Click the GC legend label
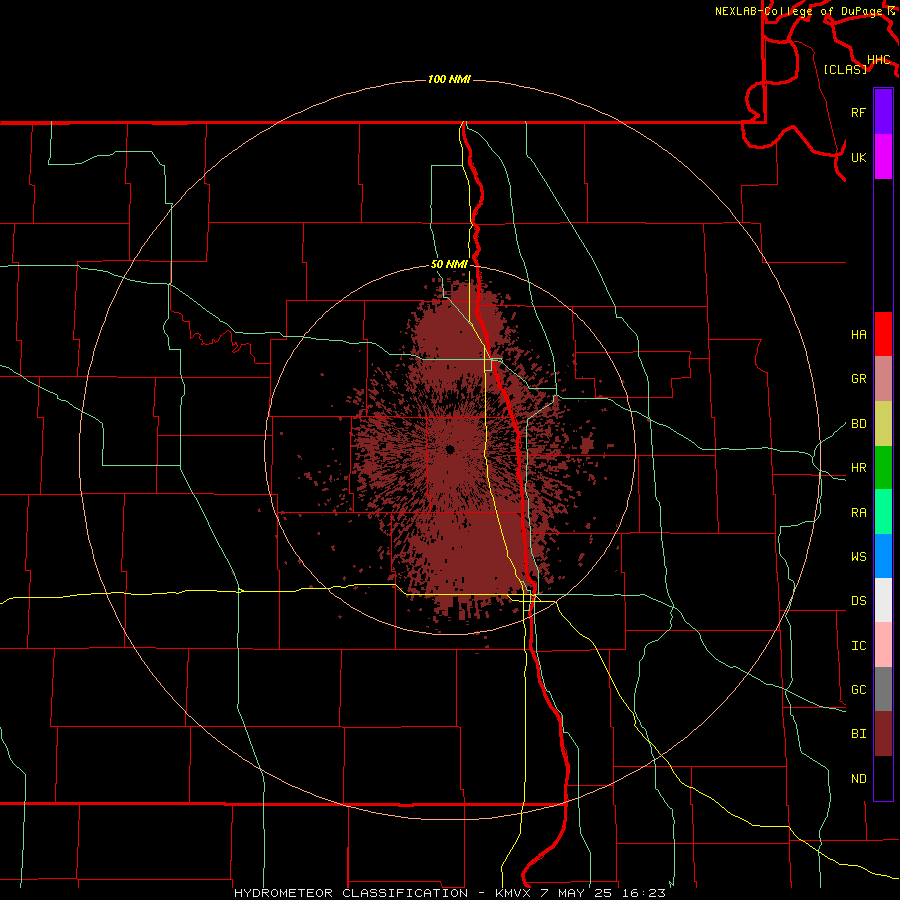Screen dimensions: 900x900 (858, 689)
